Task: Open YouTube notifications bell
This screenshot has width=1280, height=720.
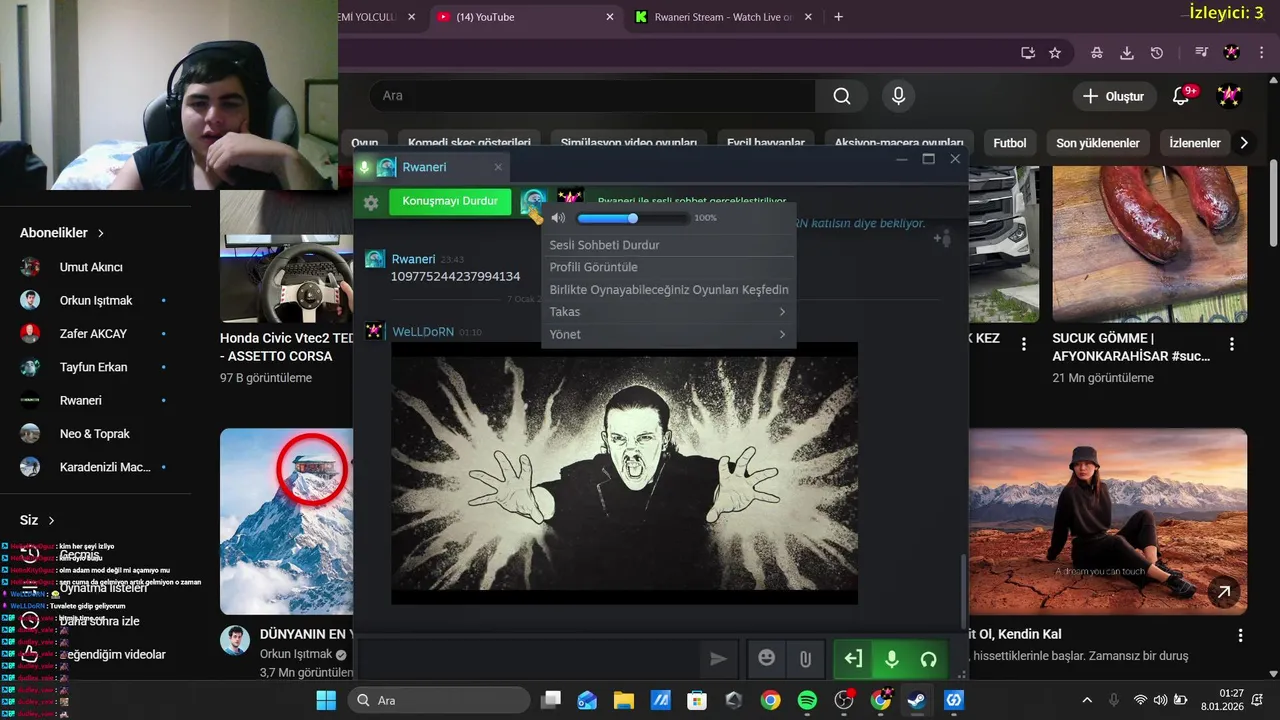Action: tap(1181, 96)
